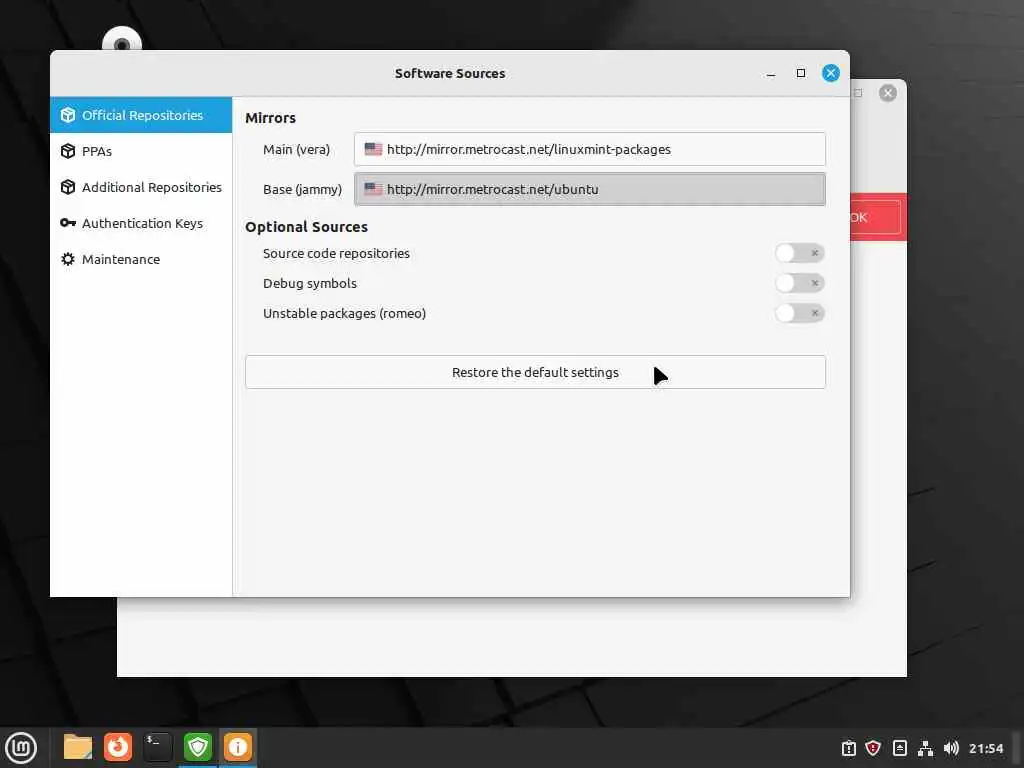This screenshot has height=768, width=1024.
Task: Open Additional Repositories in the sidebar
Action: click(141, 187)
